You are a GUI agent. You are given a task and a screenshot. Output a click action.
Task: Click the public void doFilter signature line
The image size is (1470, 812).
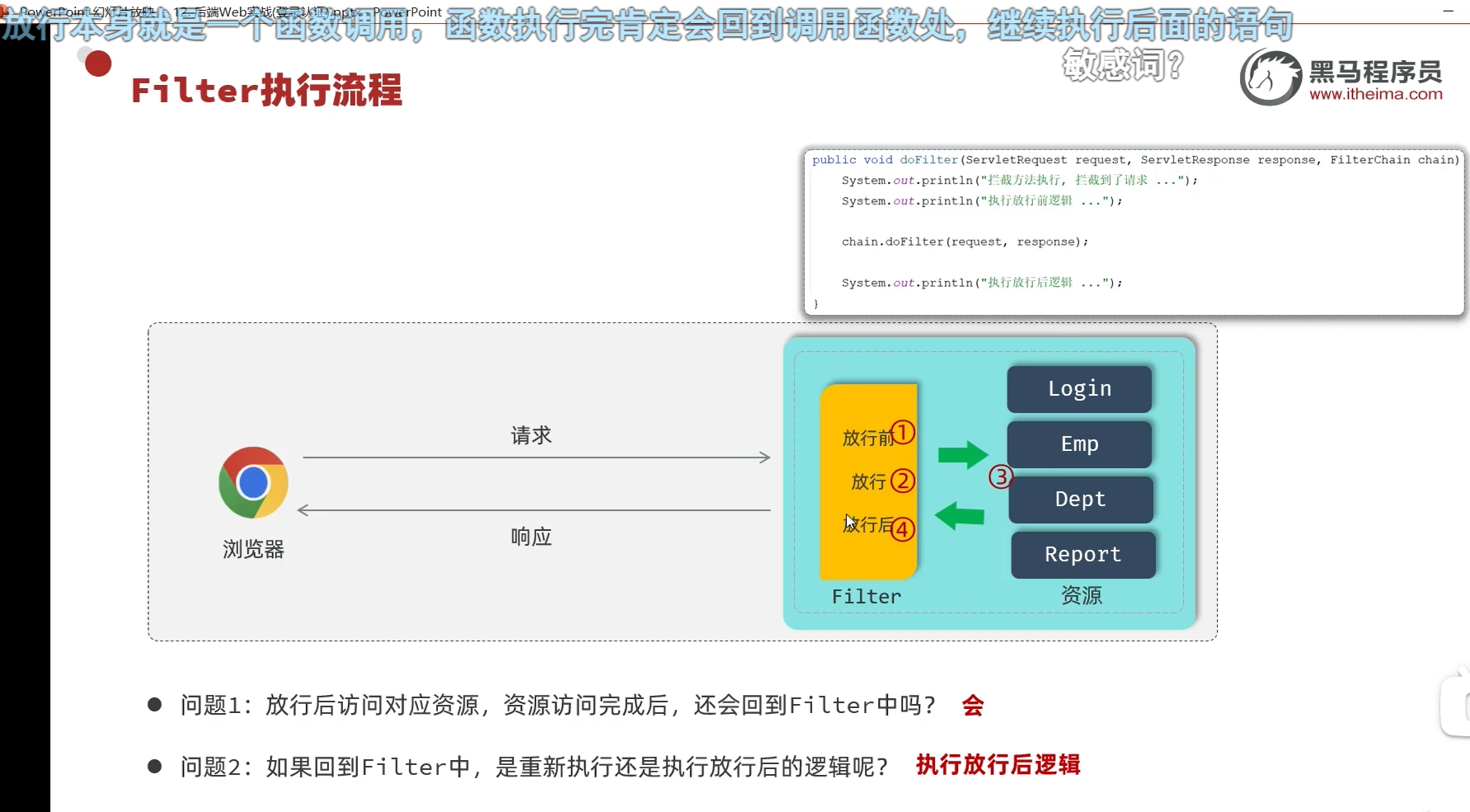(x=1135, y=160)
